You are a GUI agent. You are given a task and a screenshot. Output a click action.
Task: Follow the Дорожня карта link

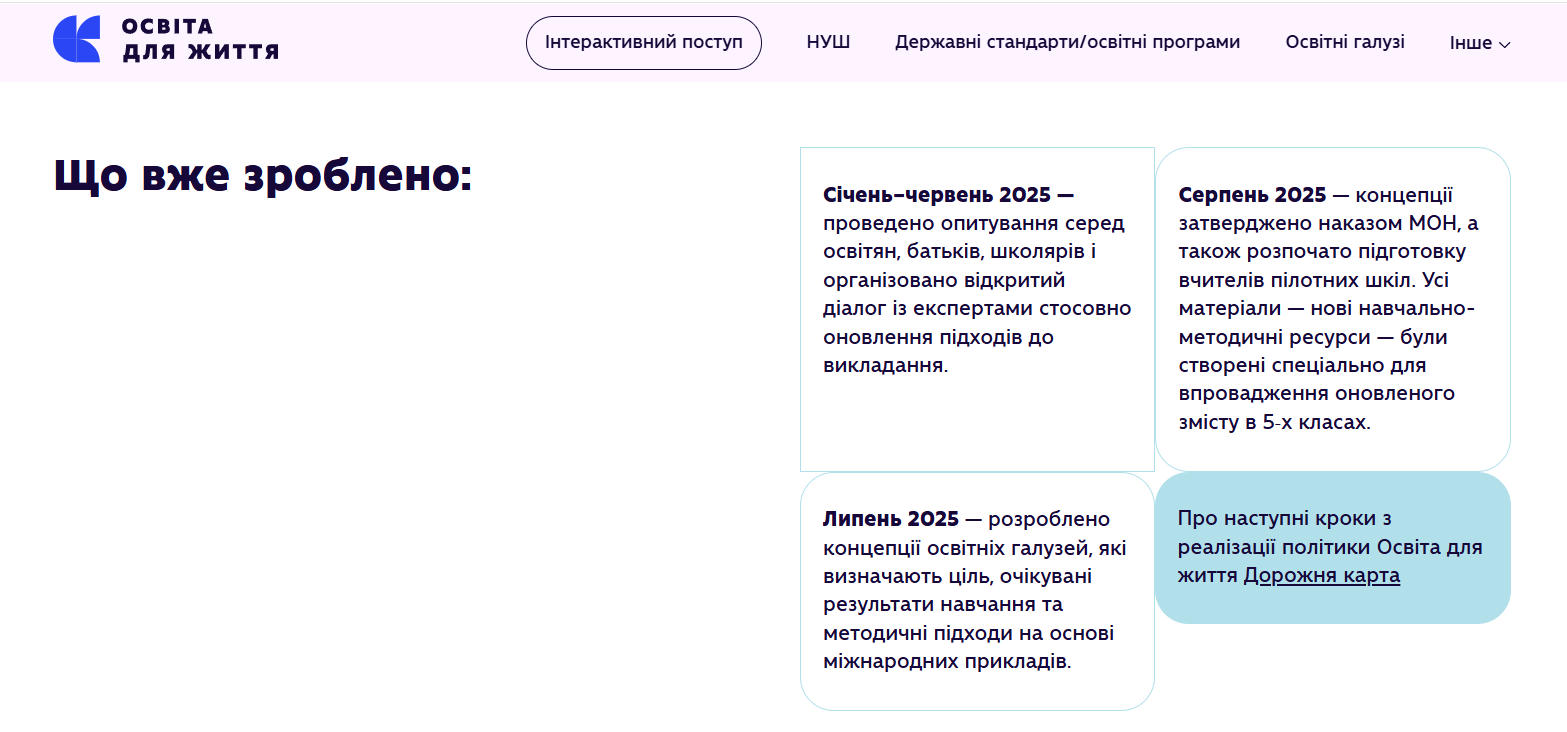coord(1321,576)
